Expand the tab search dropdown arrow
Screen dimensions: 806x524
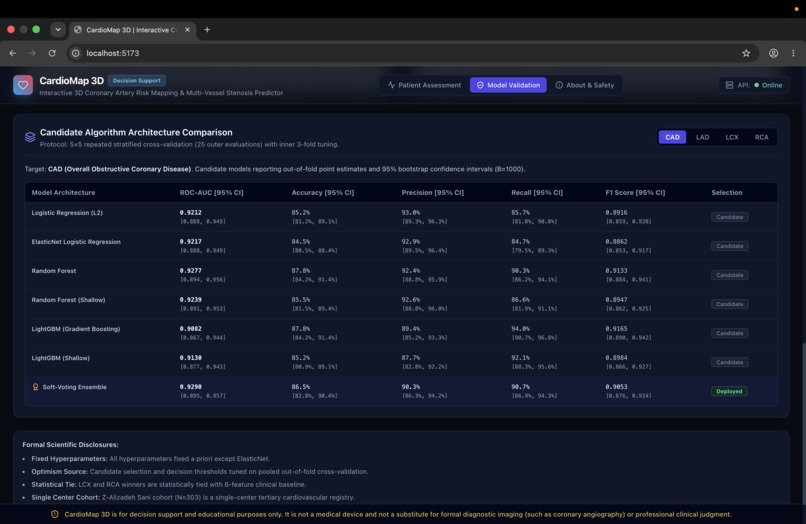pyautogui.click(x=58, y=30)
